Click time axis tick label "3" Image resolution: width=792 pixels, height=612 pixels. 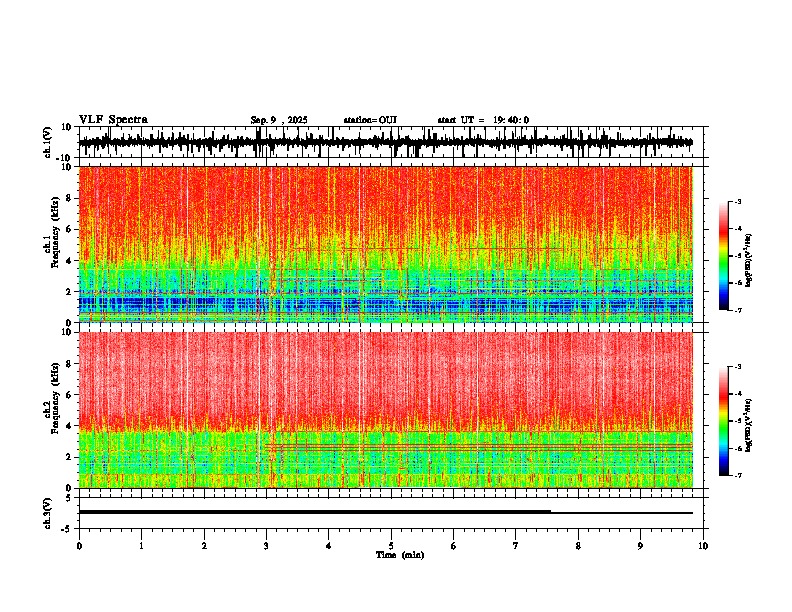point(266,546)
